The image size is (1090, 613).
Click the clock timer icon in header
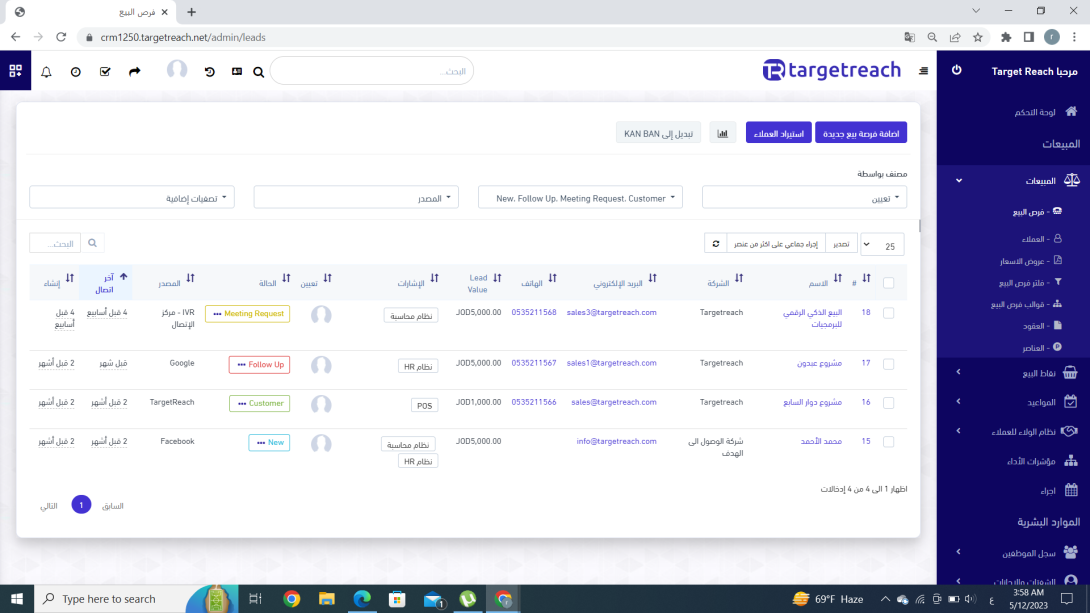[76, 72]
